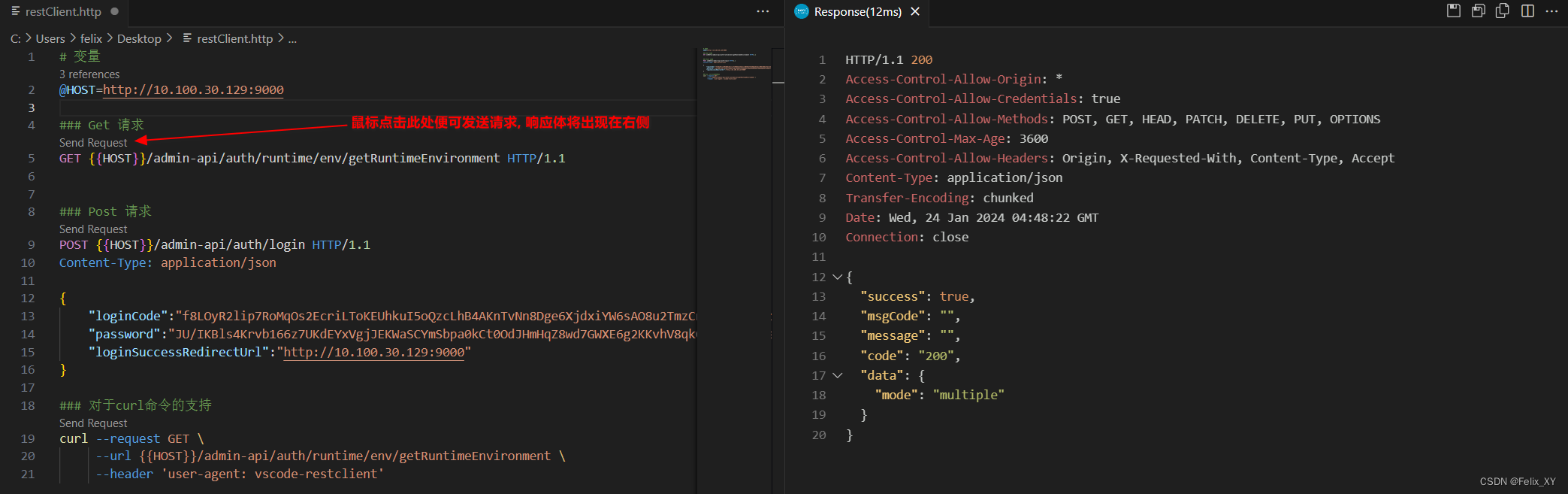1568x494 pixels.
Task: Open More Actions menu in Response panel
Action: pos(1551,11)
